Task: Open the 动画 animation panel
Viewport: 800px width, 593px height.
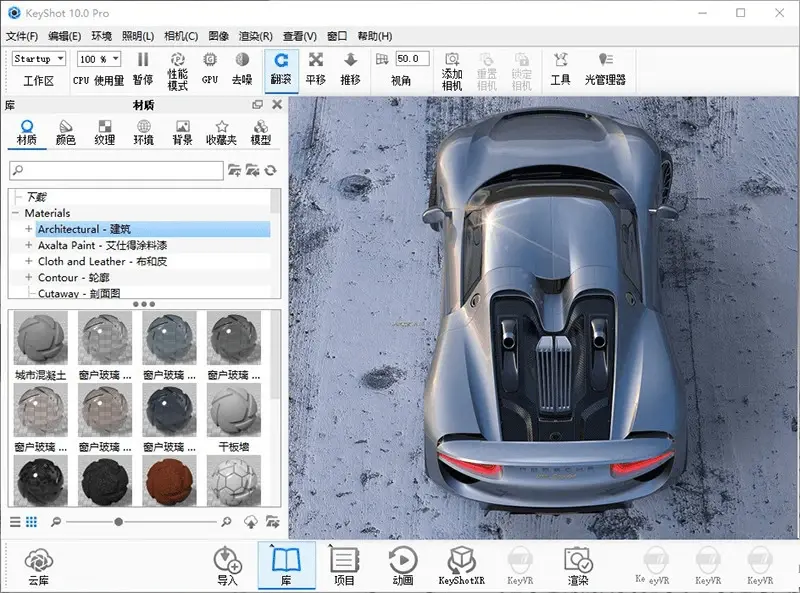Action: point(403,566)
